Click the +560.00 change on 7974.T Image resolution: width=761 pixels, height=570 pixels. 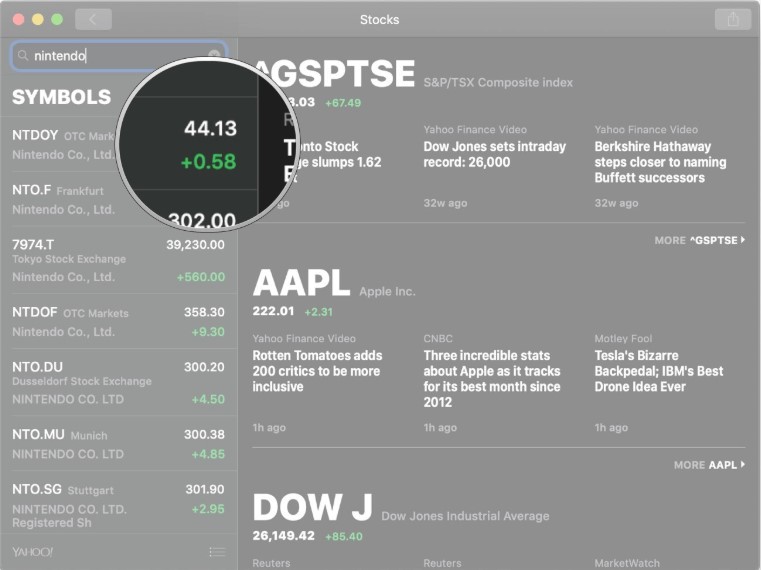tap(200, 277)
